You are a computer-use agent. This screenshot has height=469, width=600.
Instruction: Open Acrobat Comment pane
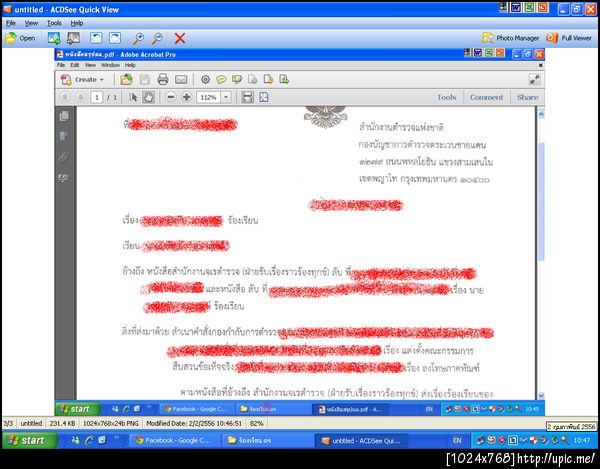pos(486,97)
